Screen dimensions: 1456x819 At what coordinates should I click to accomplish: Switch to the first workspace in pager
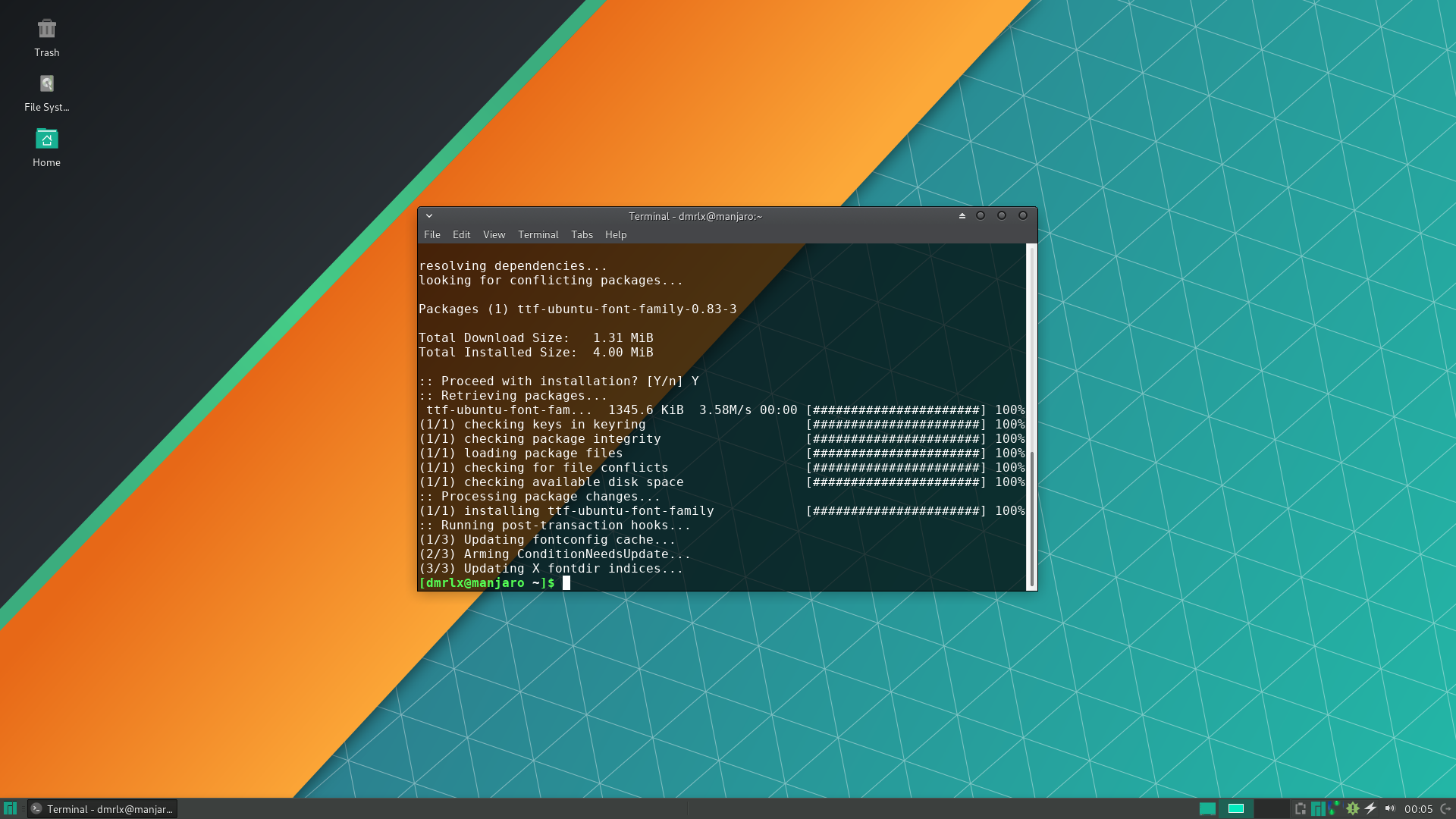pyautogui.click(x=1207, y=808)
